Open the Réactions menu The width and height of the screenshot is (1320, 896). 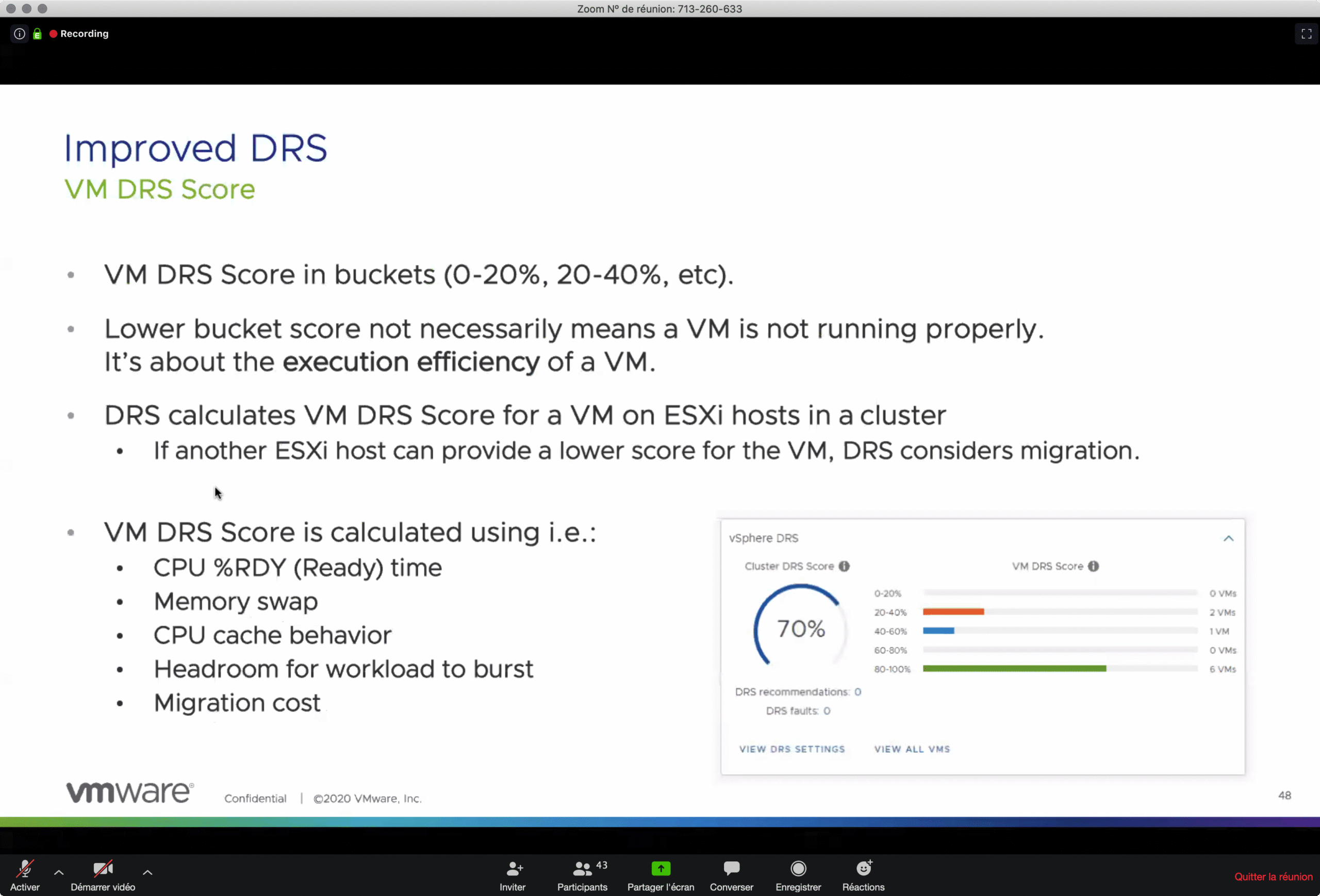[x=863, y=874]
